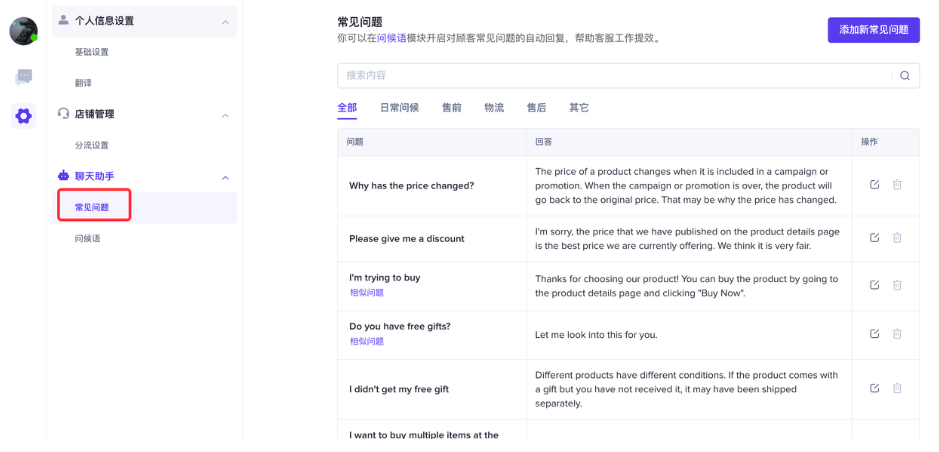Screen dimensions: 939x452
Task: Edit the "Why has the price changed?" entry
Action: (x=875, y=185)
